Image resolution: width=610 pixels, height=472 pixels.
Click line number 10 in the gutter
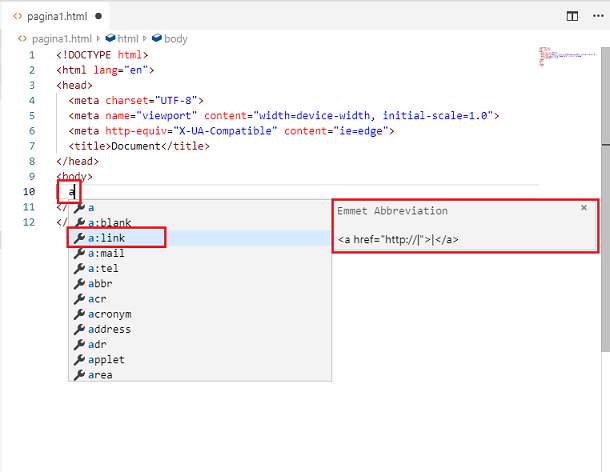[x=29, y=191]
